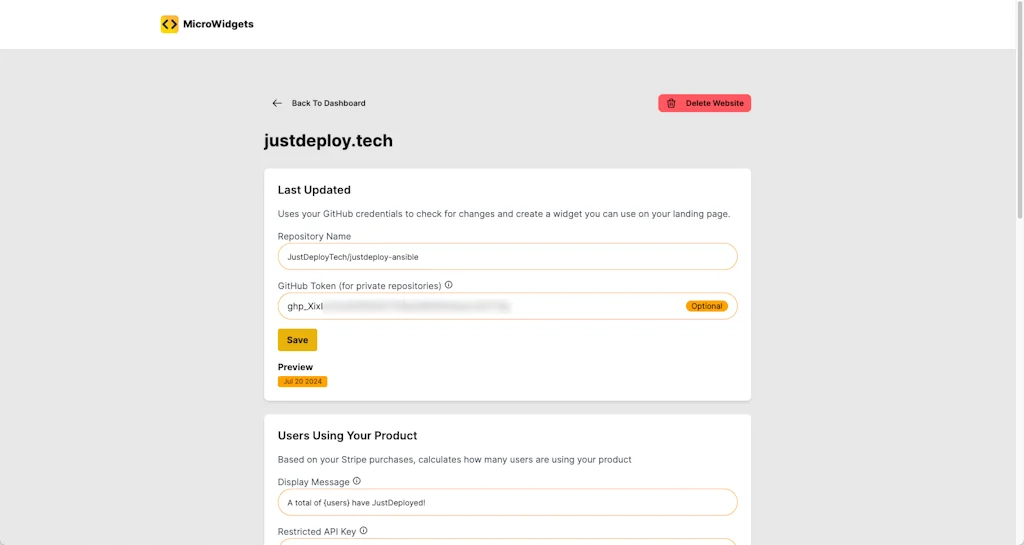Click the info icon beside Display Message
This screenshot has height=545, width=1024.
357,481
